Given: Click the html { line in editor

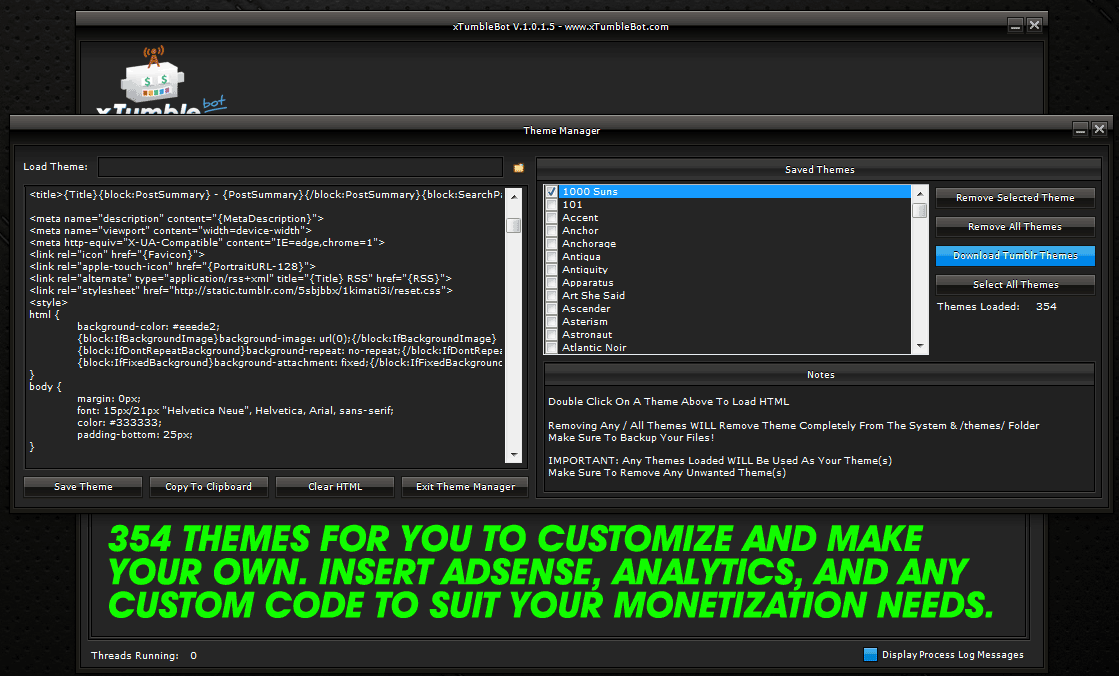Looking at the screenshot, I should [44, 315].
